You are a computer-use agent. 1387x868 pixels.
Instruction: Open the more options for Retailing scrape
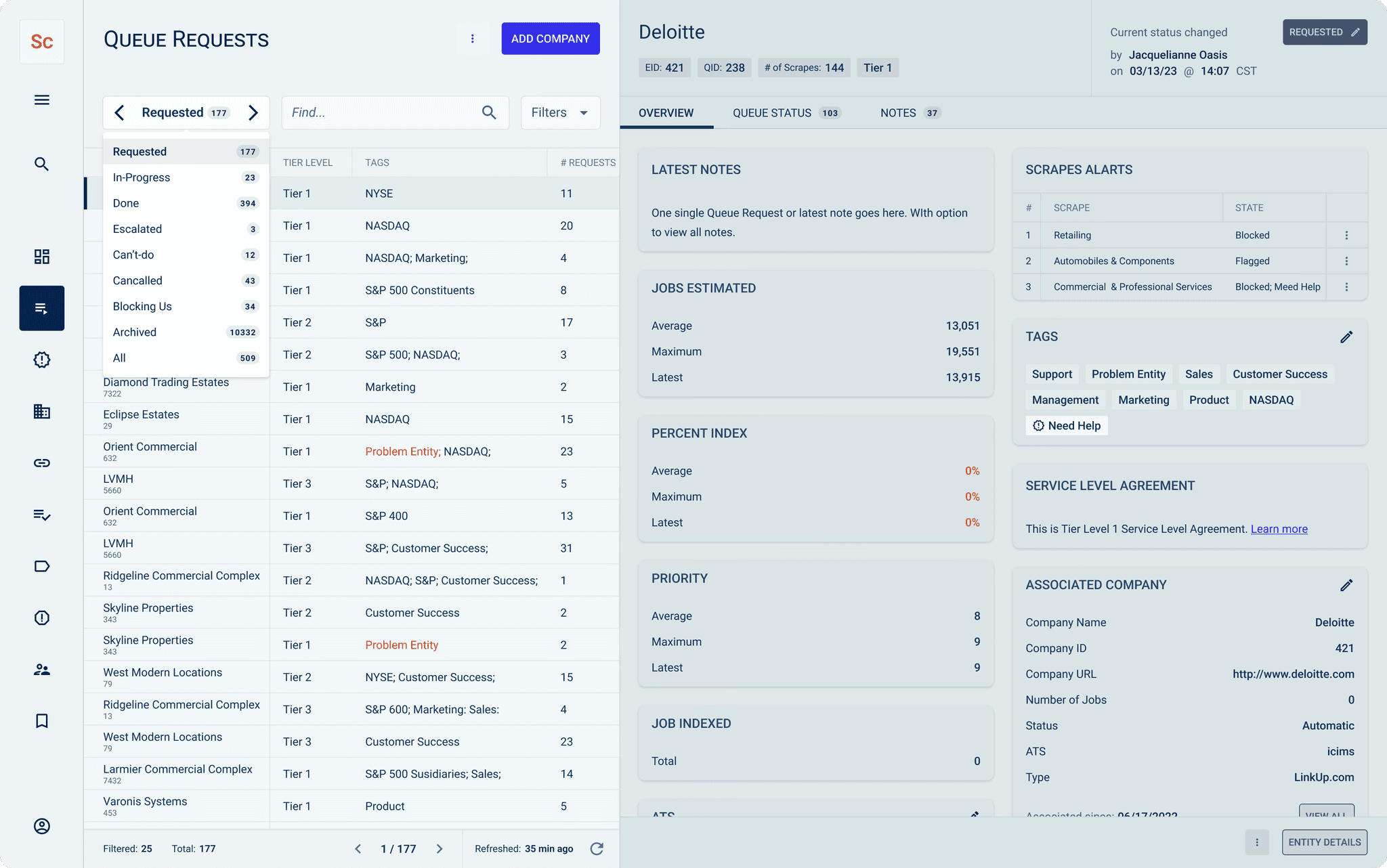(1346, 235)
